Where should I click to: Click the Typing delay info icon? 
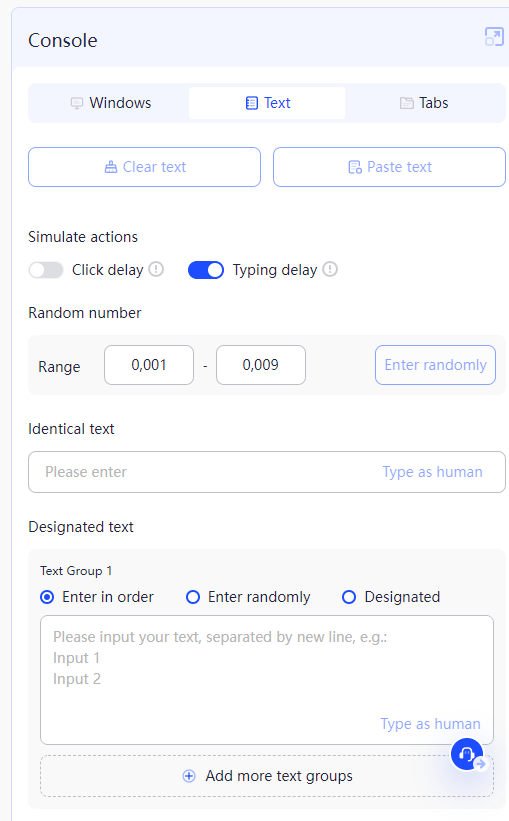330,269
